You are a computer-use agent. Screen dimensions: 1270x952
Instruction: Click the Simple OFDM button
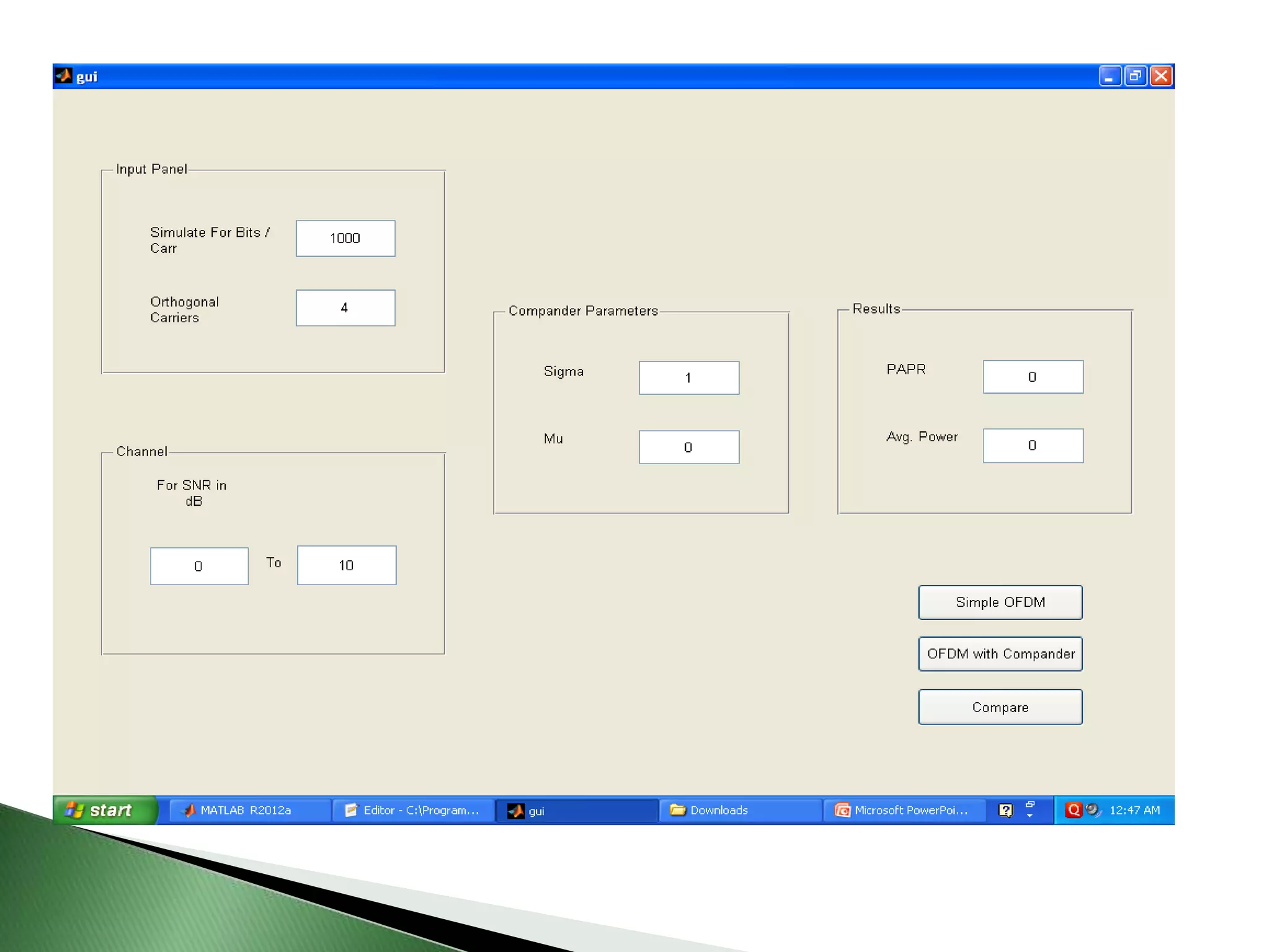(1000, 602)
